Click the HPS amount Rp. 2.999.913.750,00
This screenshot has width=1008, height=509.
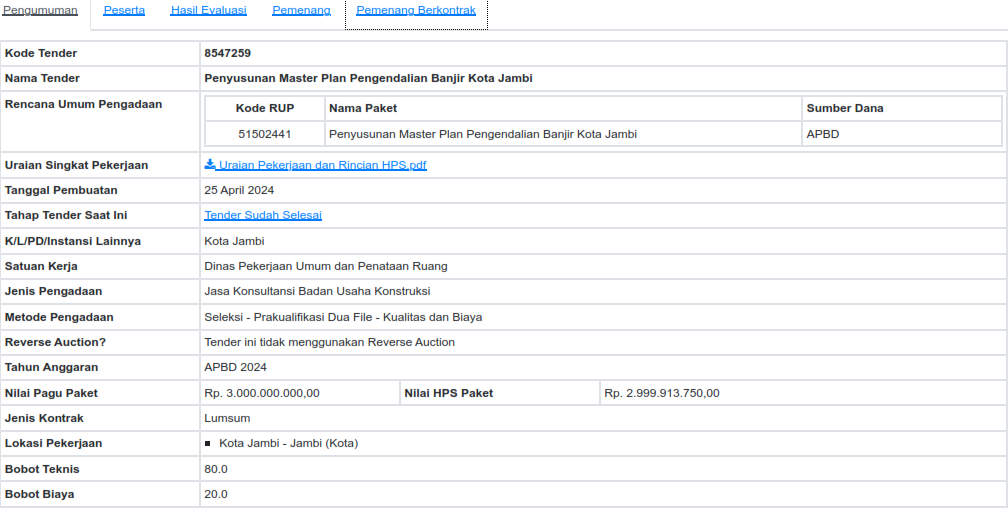[x=662, y=393]
